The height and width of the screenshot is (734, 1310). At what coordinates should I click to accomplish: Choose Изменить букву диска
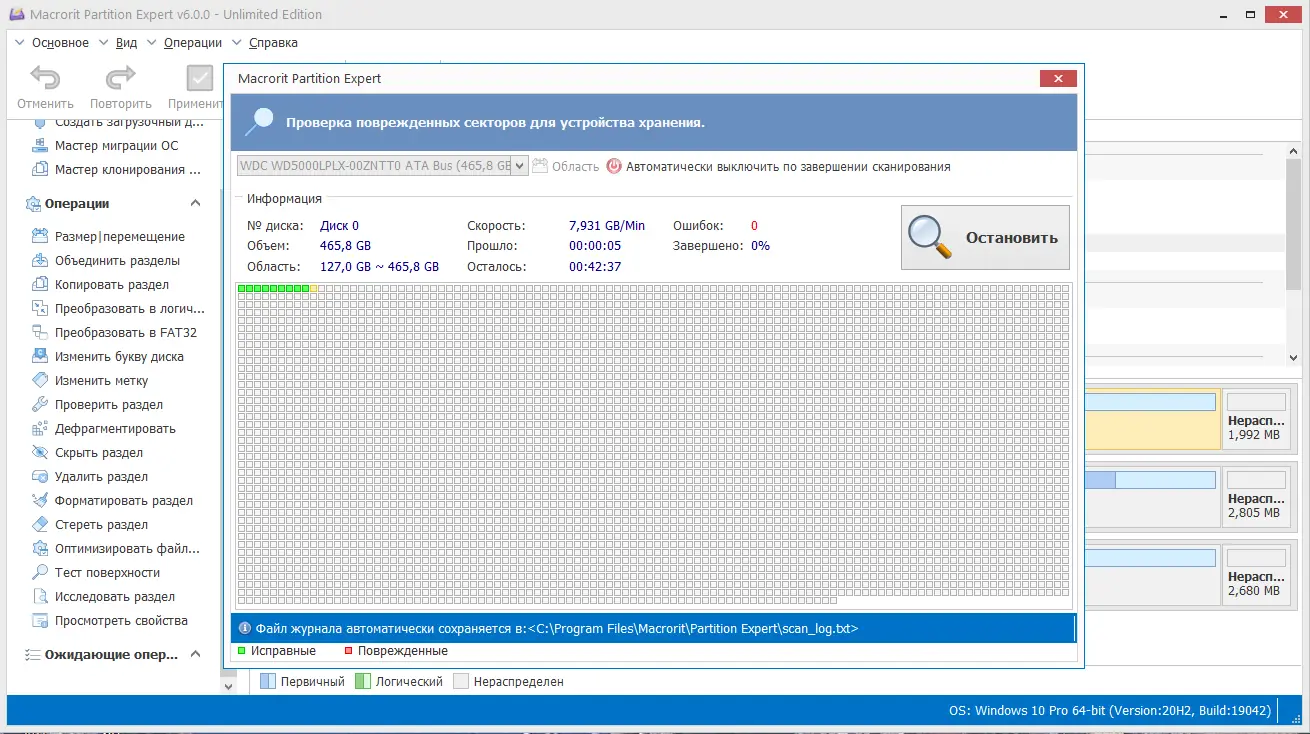pos(108,357)
